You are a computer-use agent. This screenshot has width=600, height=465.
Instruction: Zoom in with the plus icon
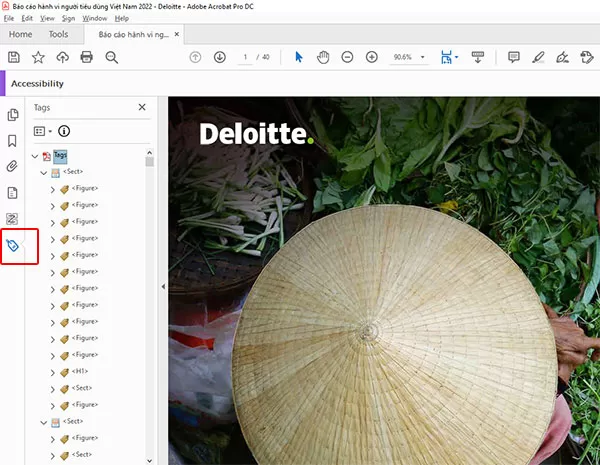(x=372, y=57)
